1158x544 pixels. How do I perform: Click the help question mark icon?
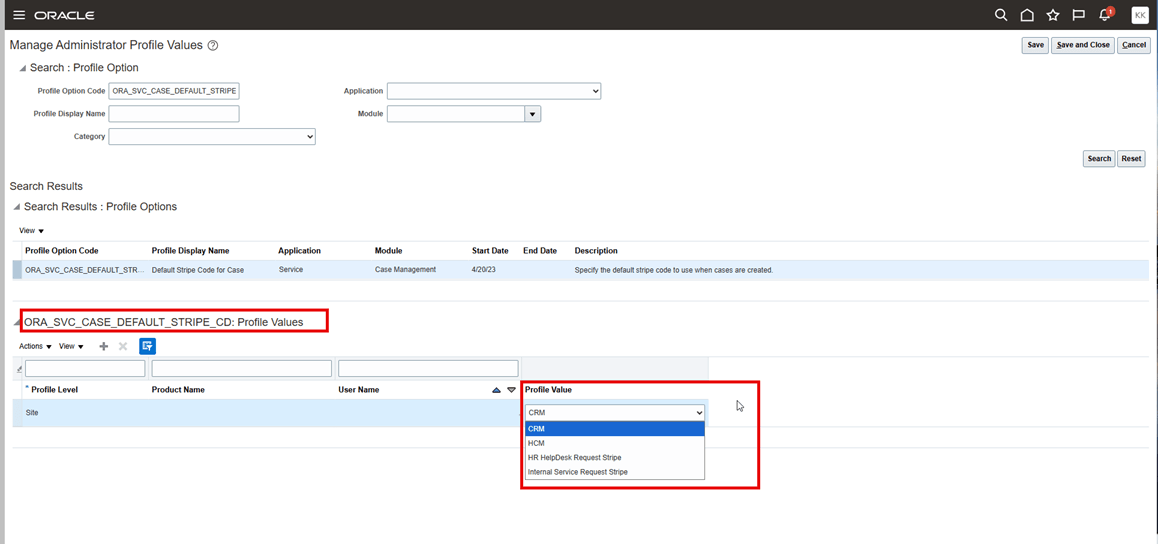pos(213,45)
